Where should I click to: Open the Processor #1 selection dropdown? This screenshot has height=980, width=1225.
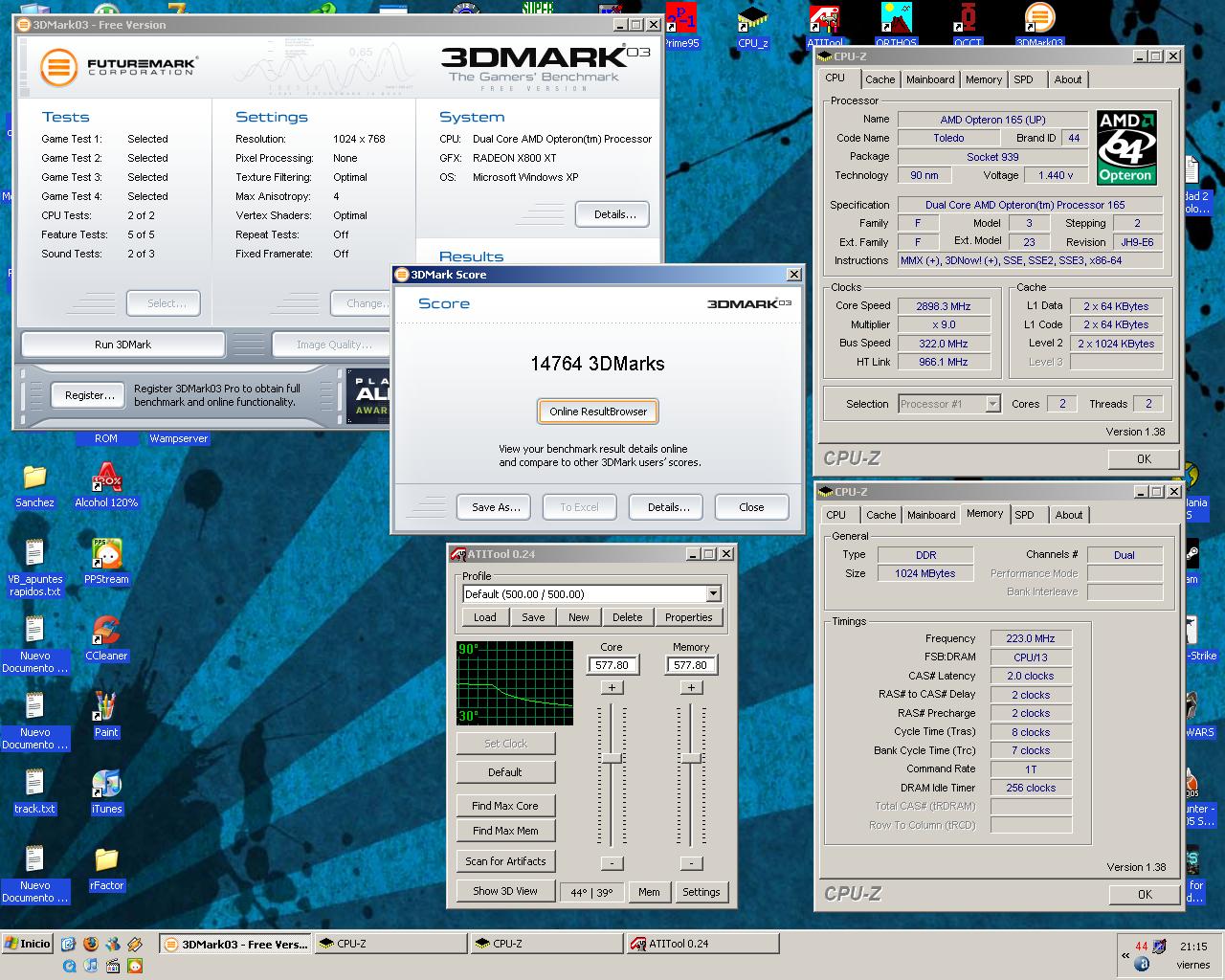[x=992, y=404]
